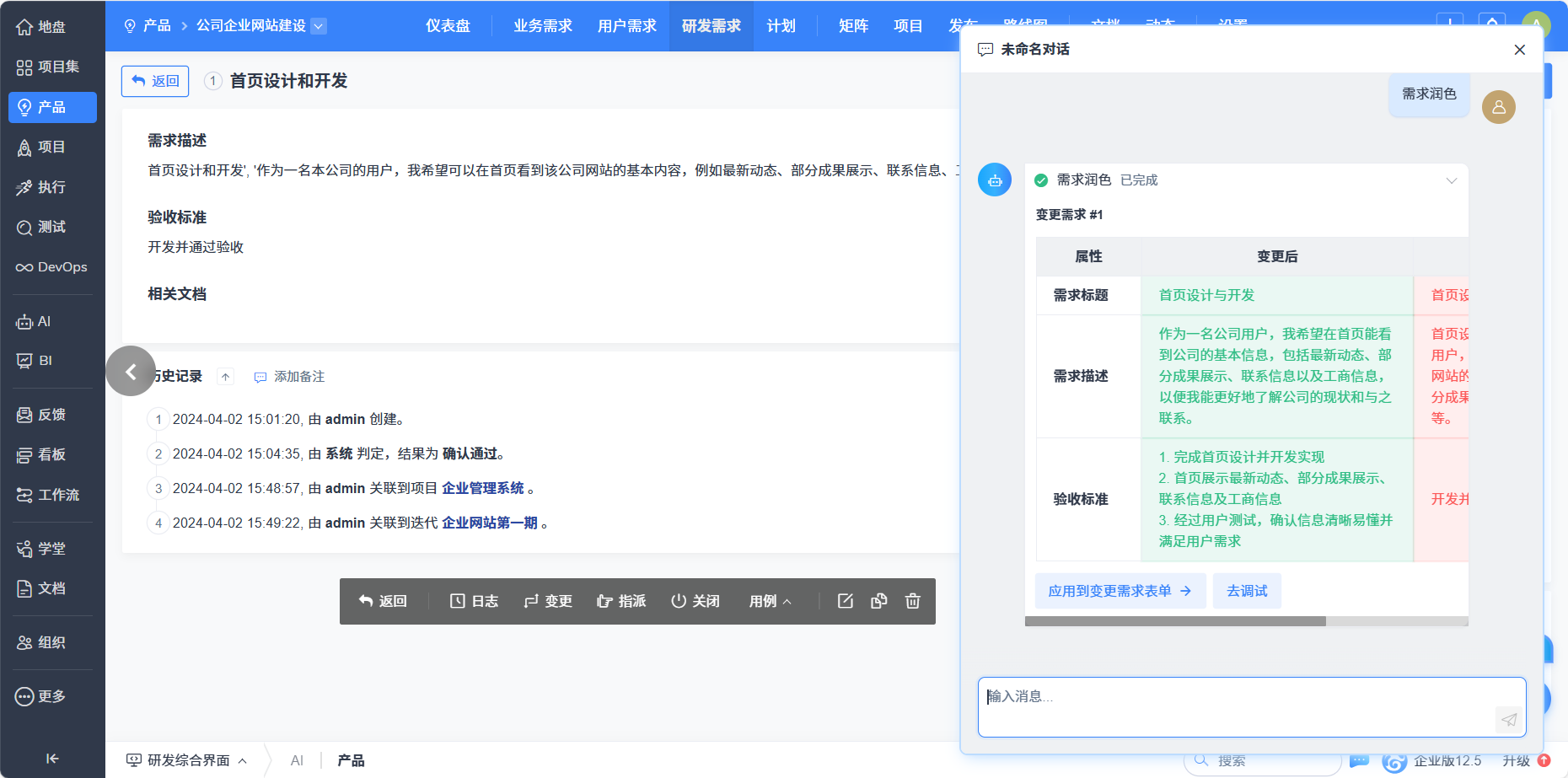The width and height of the screenshot is (1568, 778).
Task: Expand the 用例 dropdown menu
Action: coord(770,601)
